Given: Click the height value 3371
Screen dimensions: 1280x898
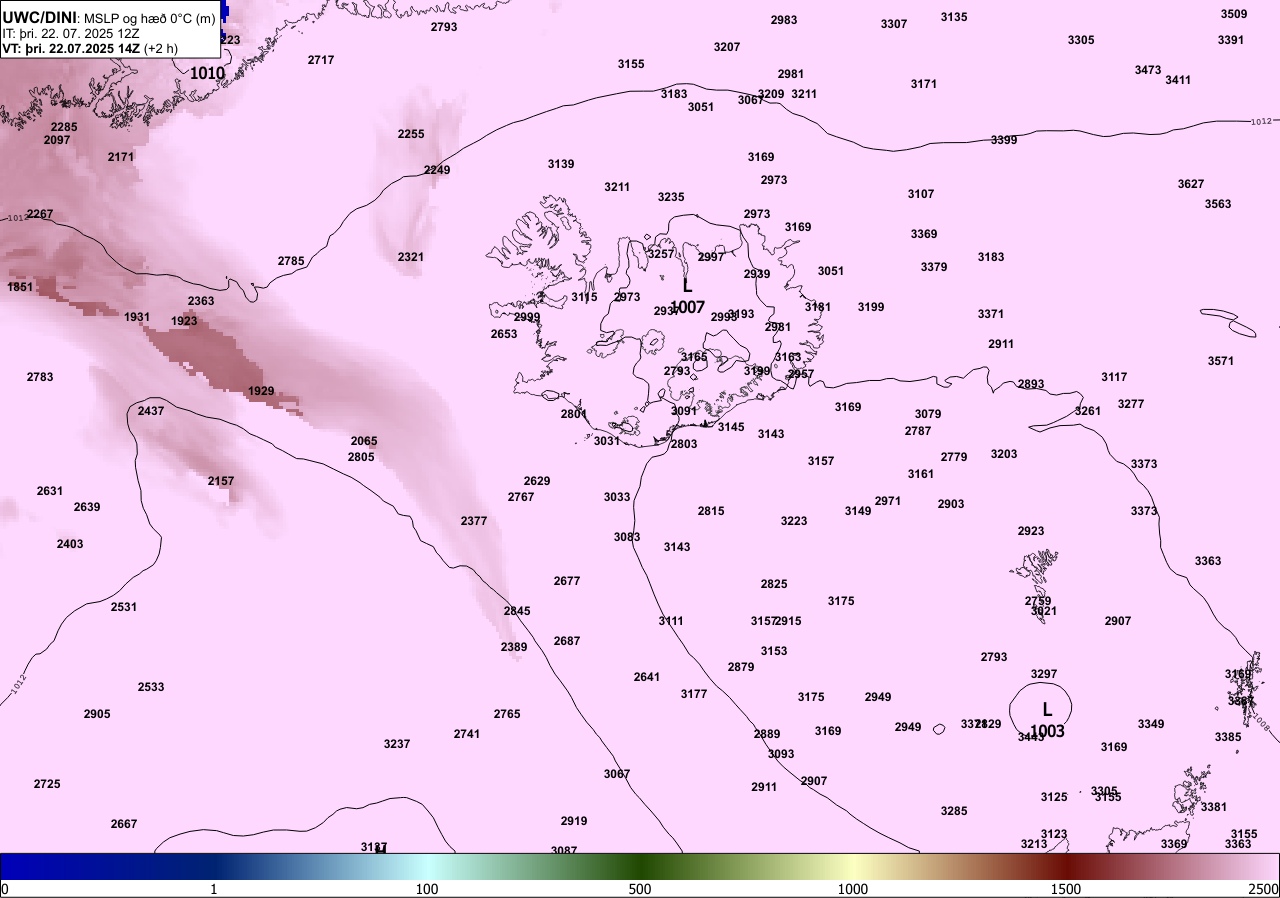Looking at the screenshot, I should [x=991, y=314].
